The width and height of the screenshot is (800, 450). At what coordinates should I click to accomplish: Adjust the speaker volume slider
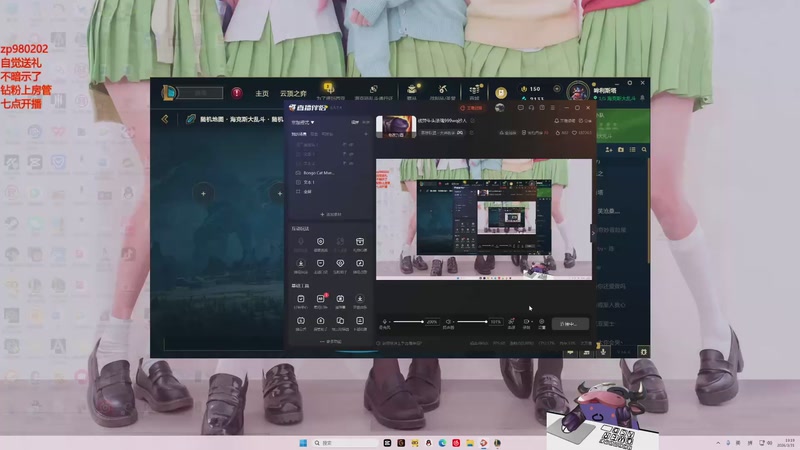click(472, 321)
